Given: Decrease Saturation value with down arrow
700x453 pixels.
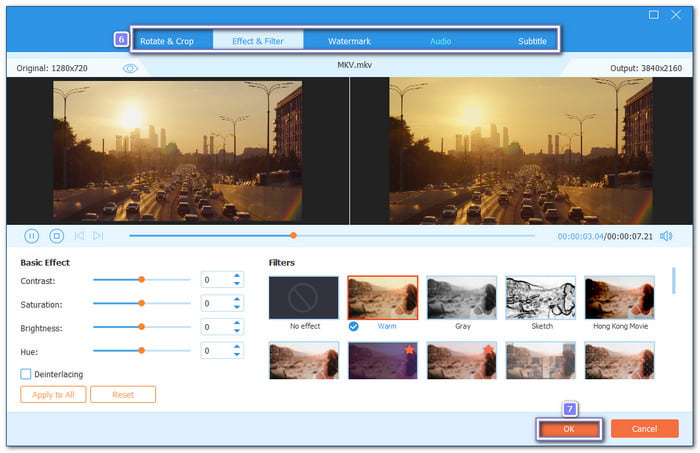Looking at the screenshot, I should click(x=237, y=307).
